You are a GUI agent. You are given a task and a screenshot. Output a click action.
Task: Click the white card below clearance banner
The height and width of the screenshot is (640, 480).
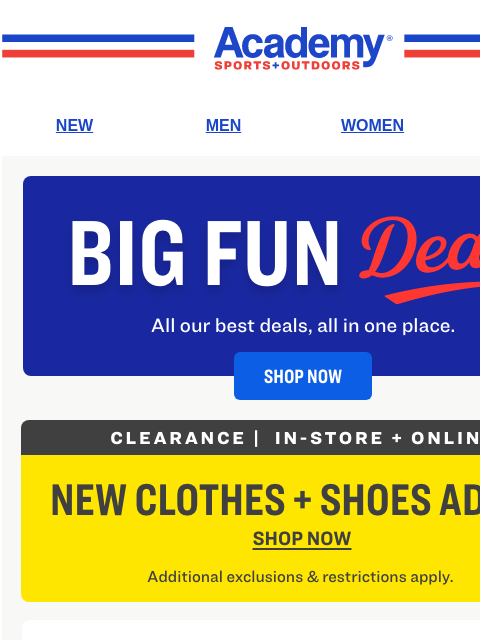click(251, 630)
